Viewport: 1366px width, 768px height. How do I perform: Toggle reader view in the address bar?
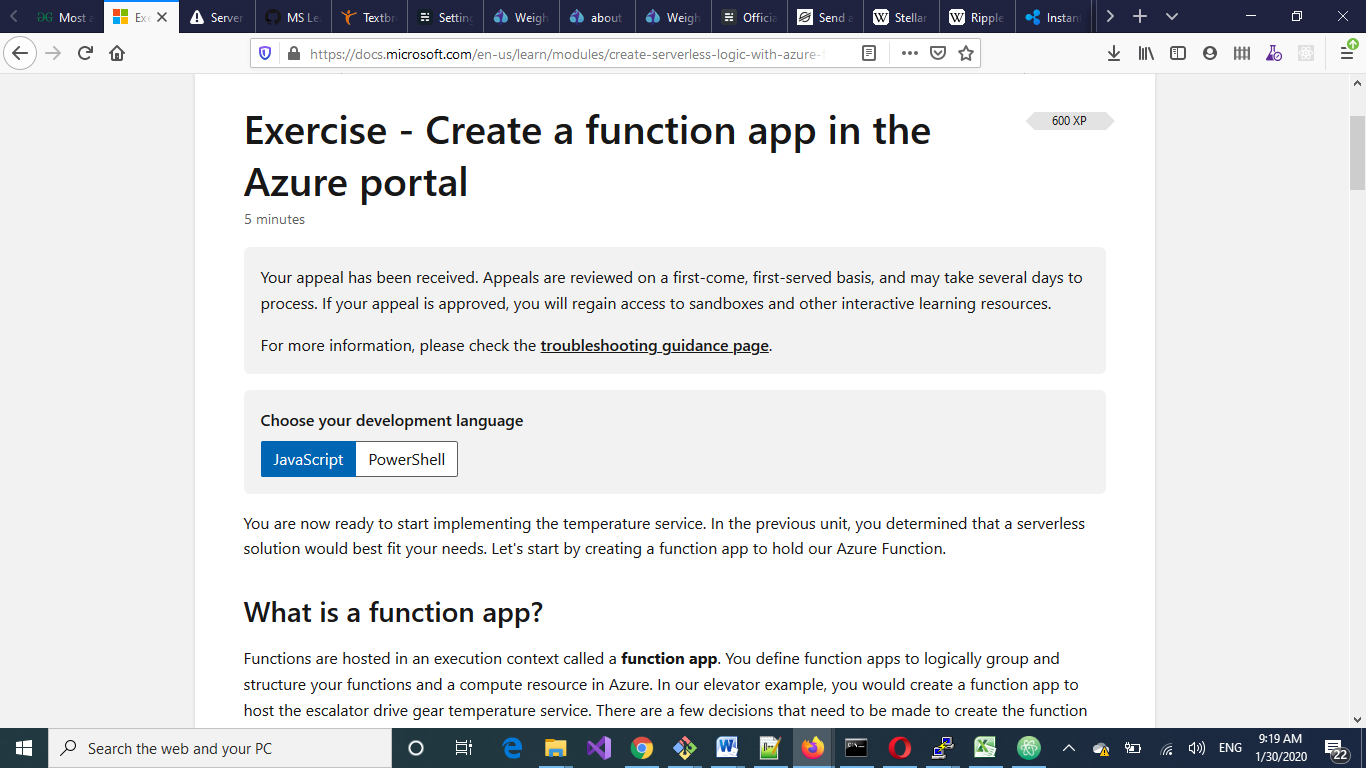click(x=869, y=53)
